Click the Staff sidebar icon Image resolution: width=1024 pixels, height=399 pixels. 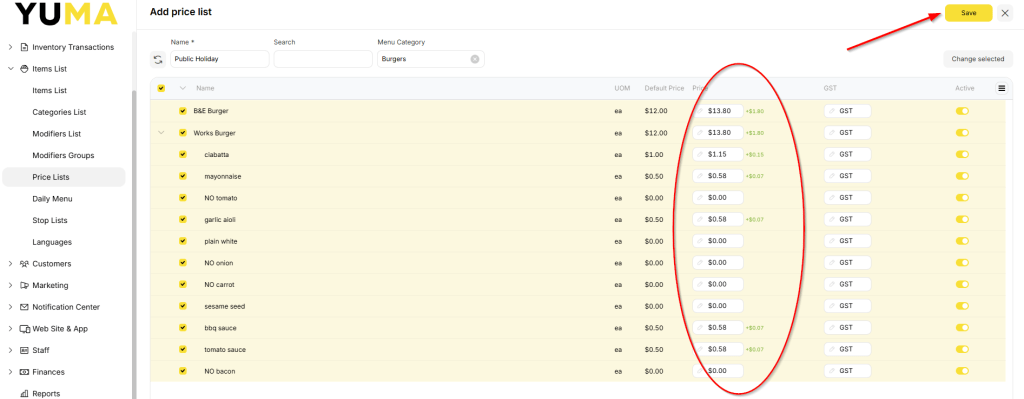tap(25, 350)
